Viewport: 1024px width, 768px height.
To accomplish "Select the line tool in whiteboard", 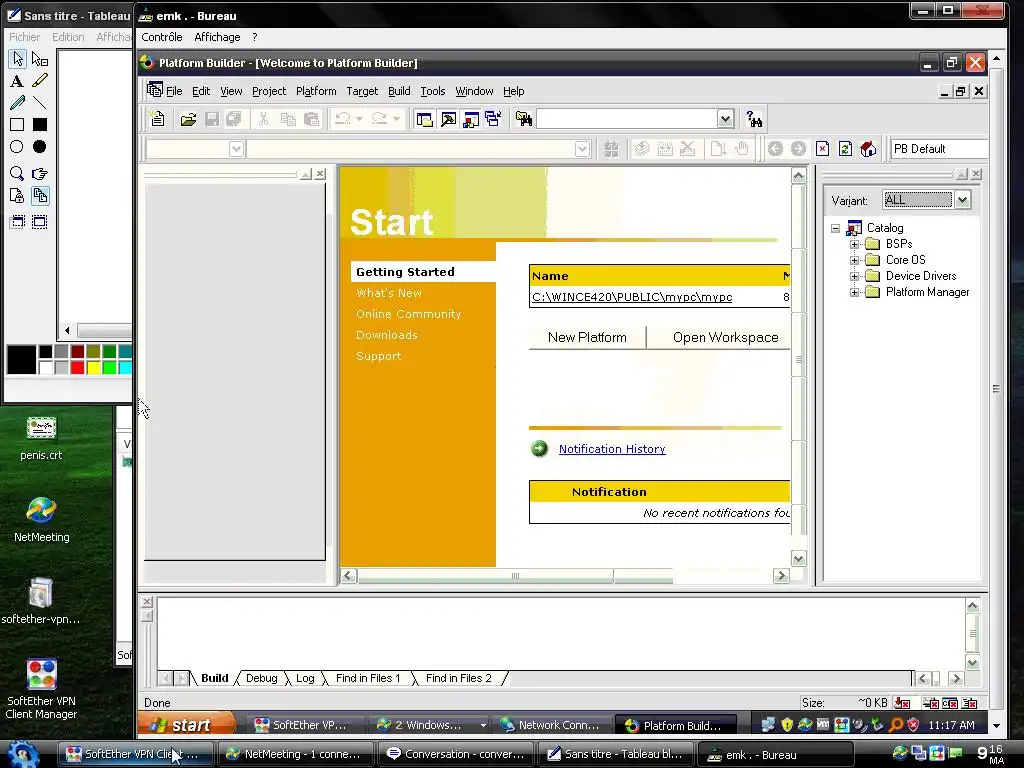I will (40, 103).
